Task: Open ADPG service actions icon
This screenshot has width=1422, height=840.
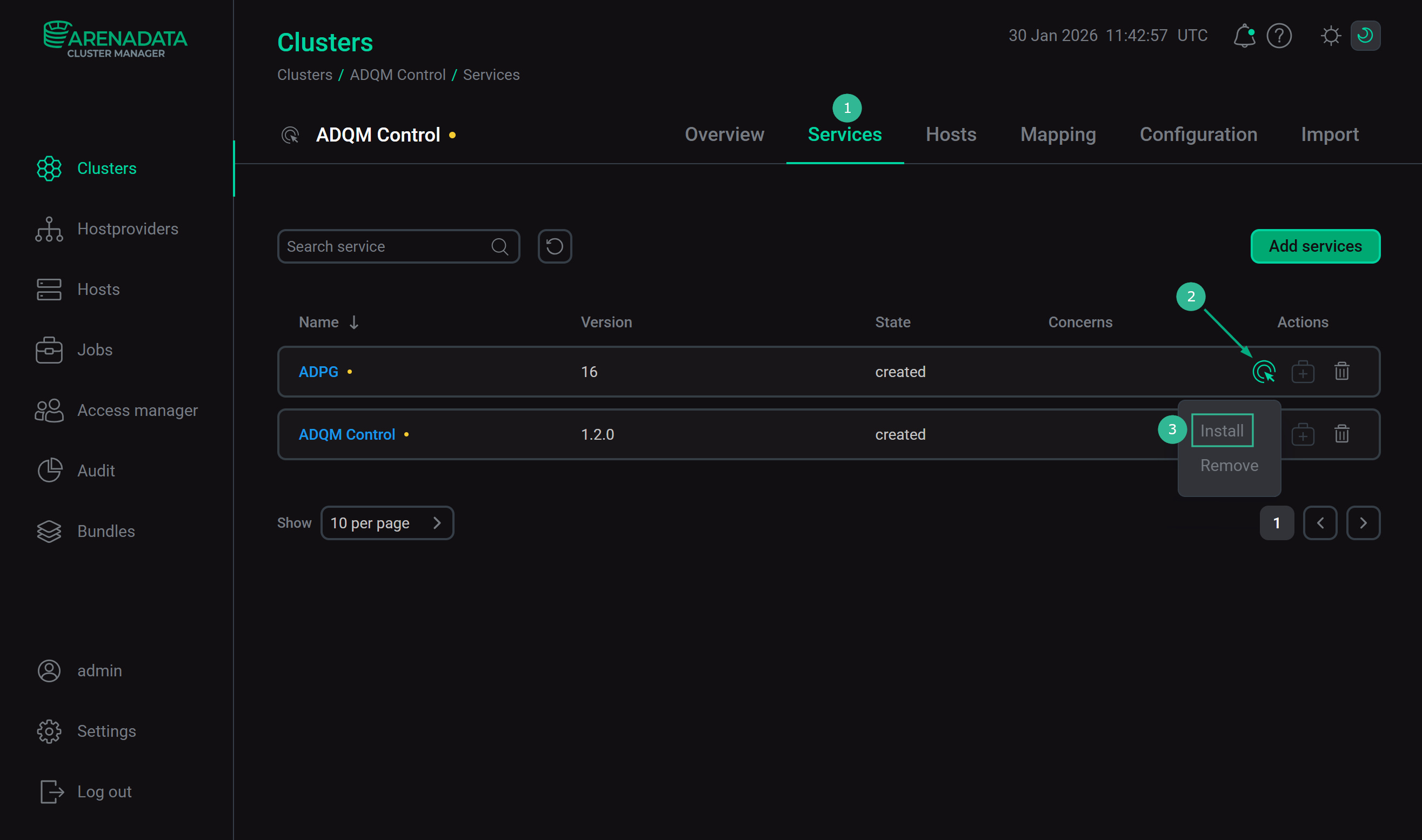Action: point(1264,372)
